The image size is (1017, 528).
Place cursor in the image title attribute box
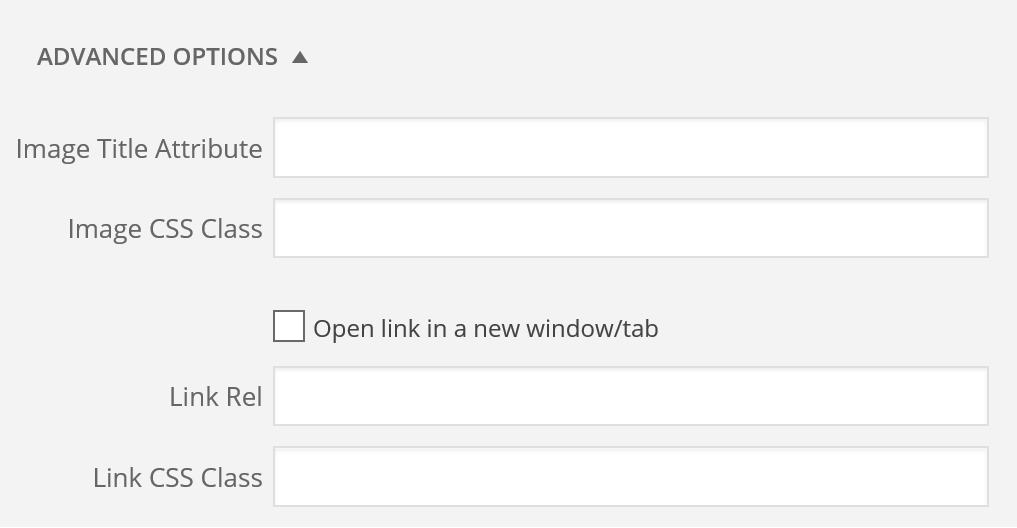[x=630, y=147]
